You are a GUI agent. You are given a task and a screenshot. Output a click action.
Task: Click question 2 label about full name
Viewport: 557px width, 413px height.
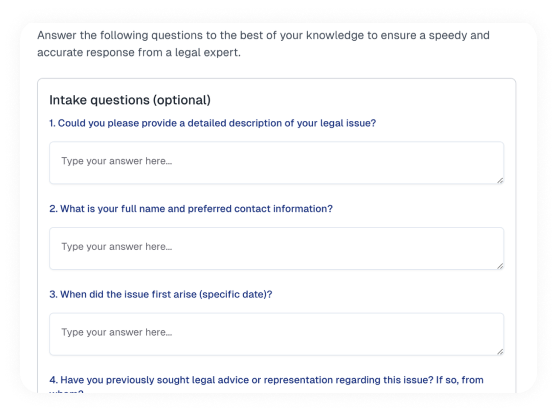point(191,209)
